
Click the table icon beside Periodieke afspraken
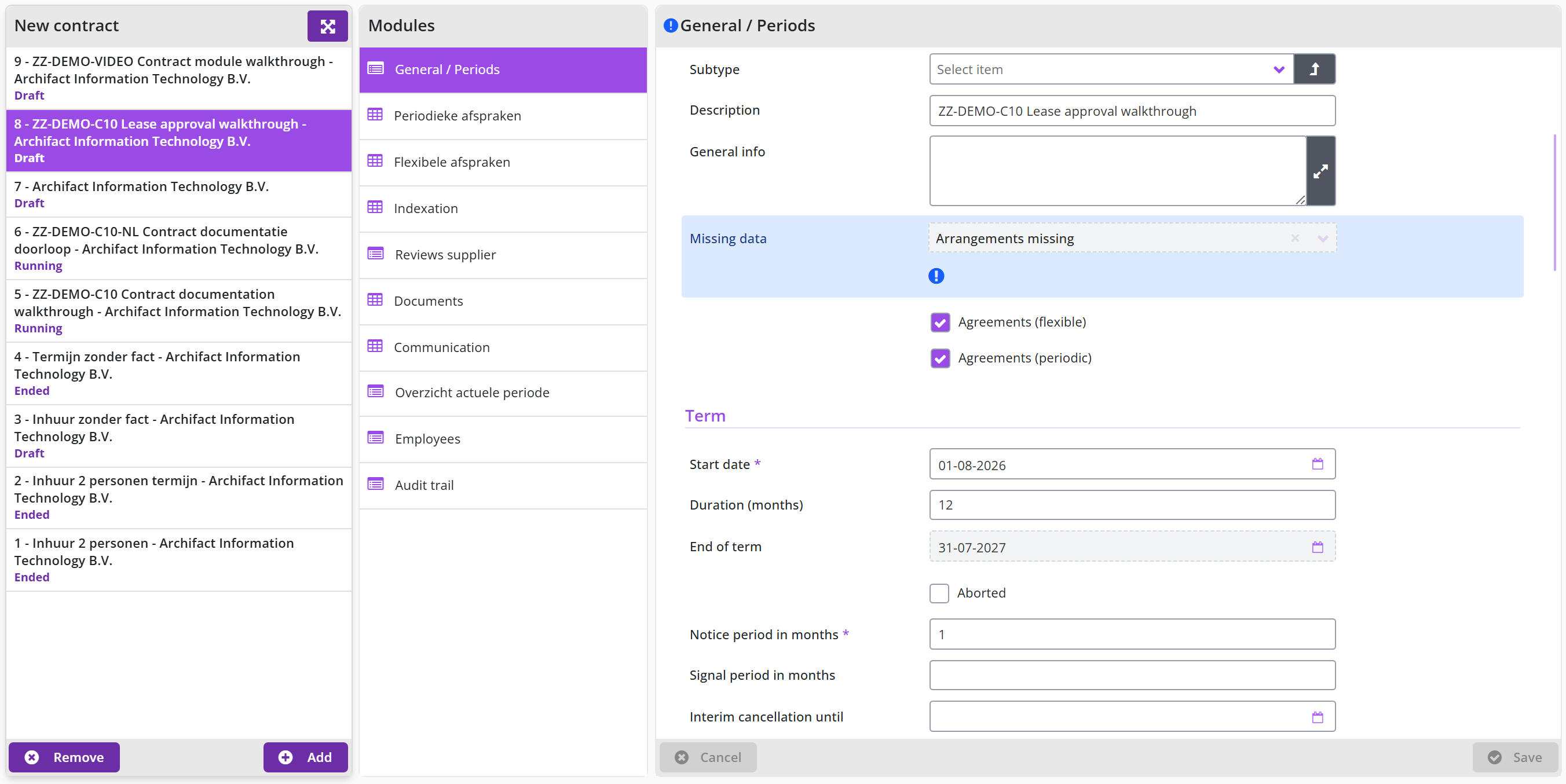[375, 115]
